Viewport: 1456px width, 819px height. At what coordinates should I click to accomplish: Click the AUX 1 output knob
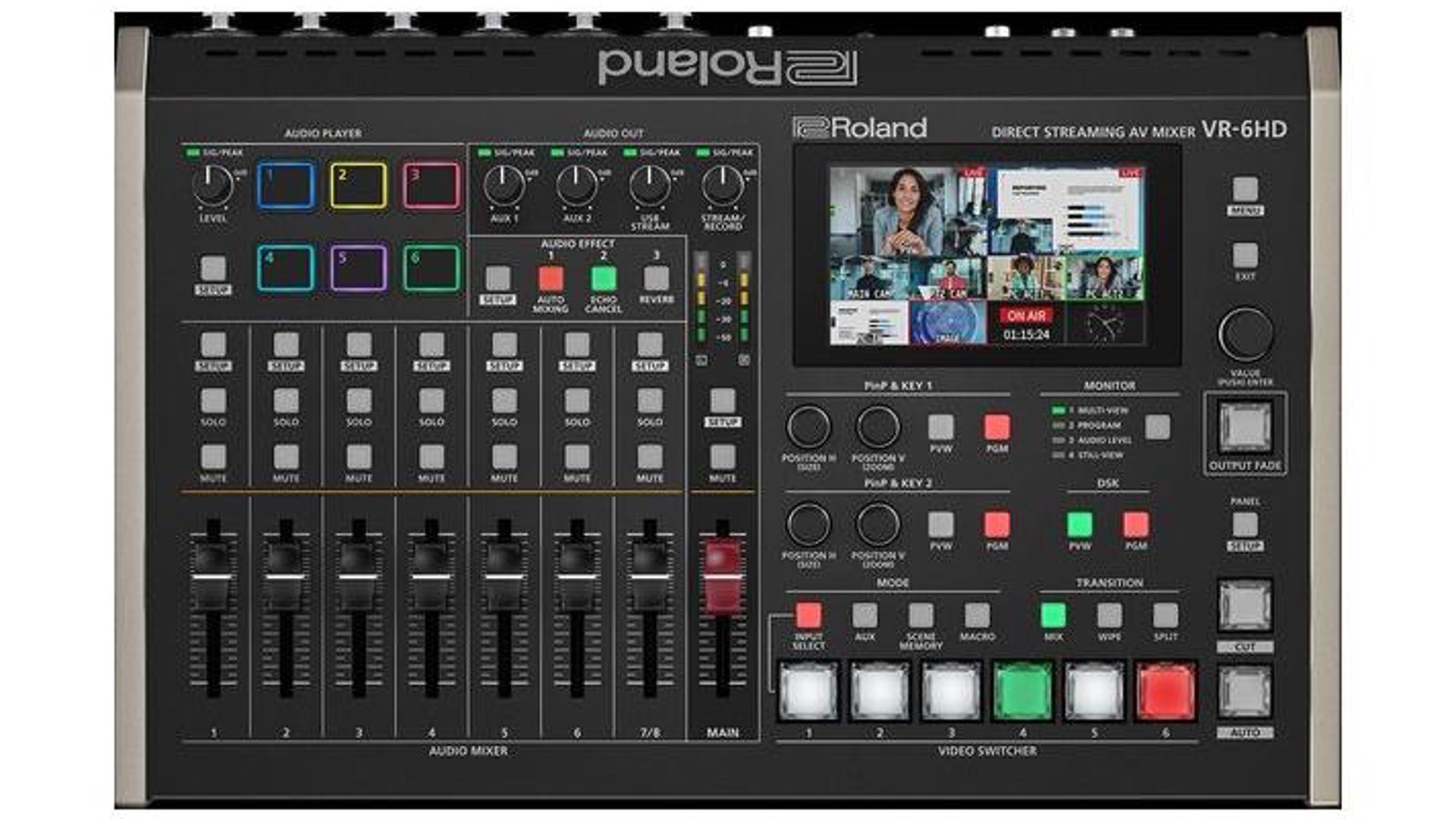pos(504,186)
